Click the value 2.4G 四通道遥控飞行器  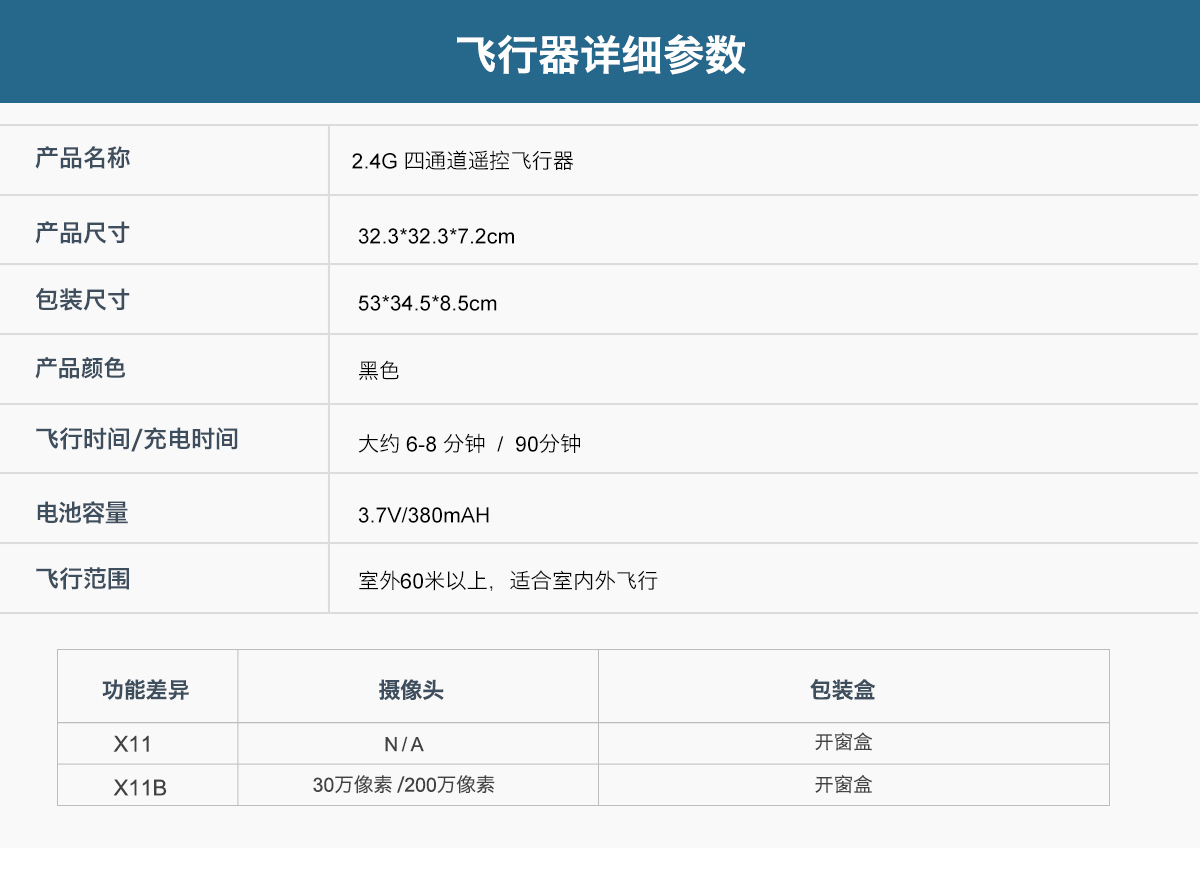point(462,161)
